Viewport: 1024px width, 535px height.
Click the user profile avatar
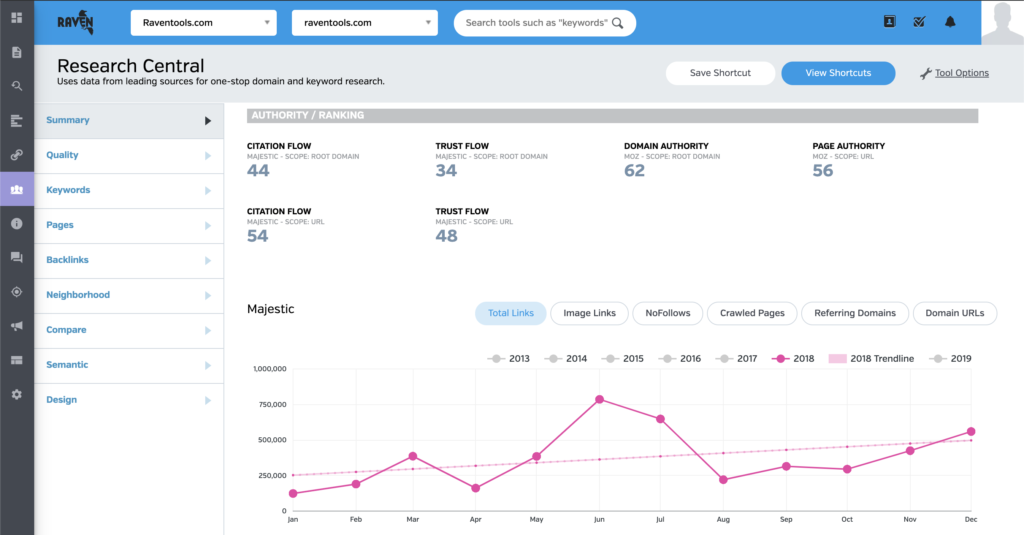(1002, 22)
